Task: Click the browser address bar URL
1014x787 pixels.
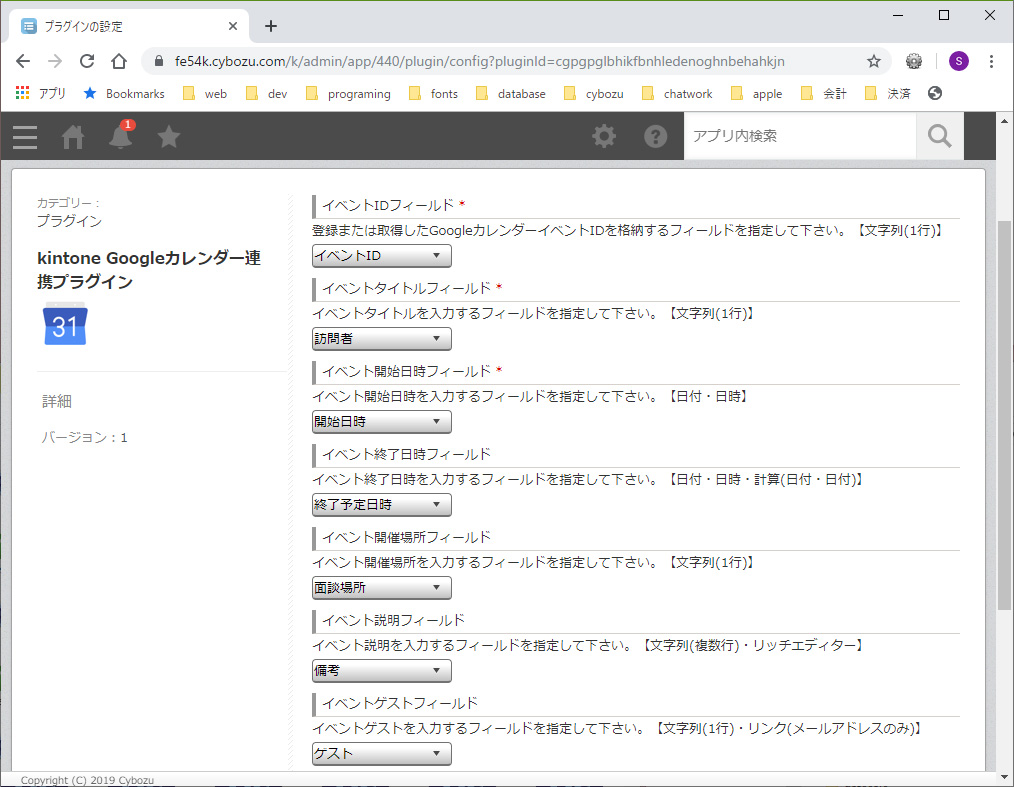Action: 479,61
